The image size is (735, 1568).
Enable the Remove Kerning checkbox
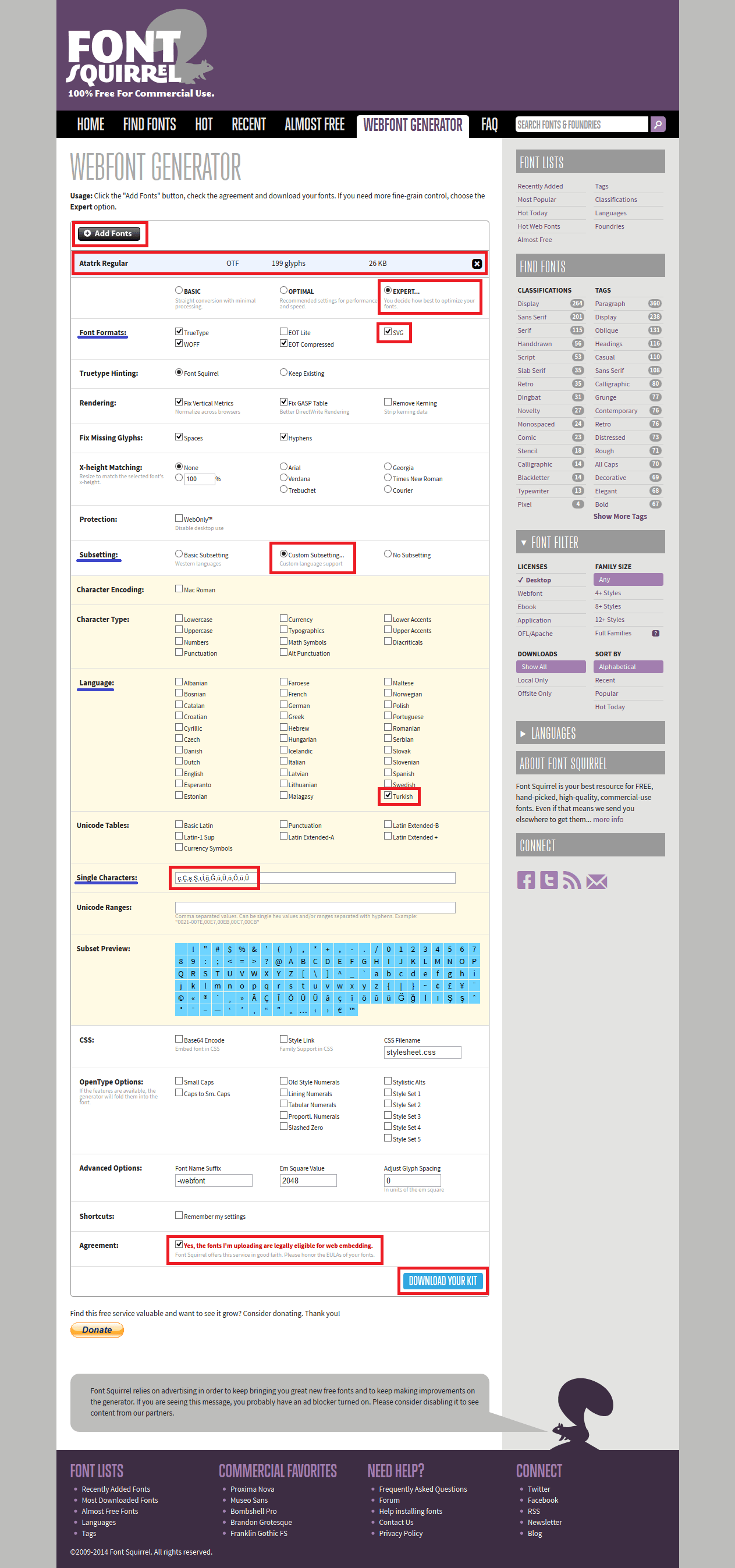pos(388,401)
